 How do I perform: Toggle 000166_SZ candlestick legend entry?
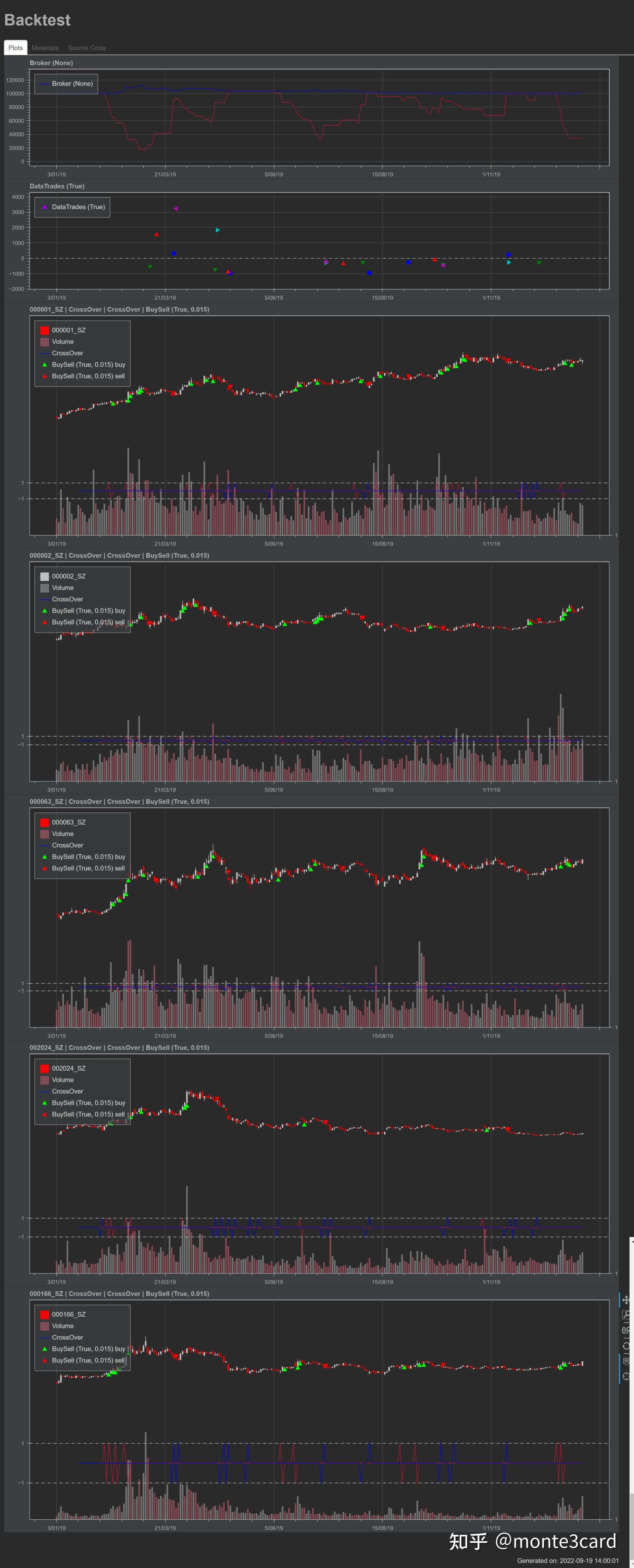click(68, 1314)
